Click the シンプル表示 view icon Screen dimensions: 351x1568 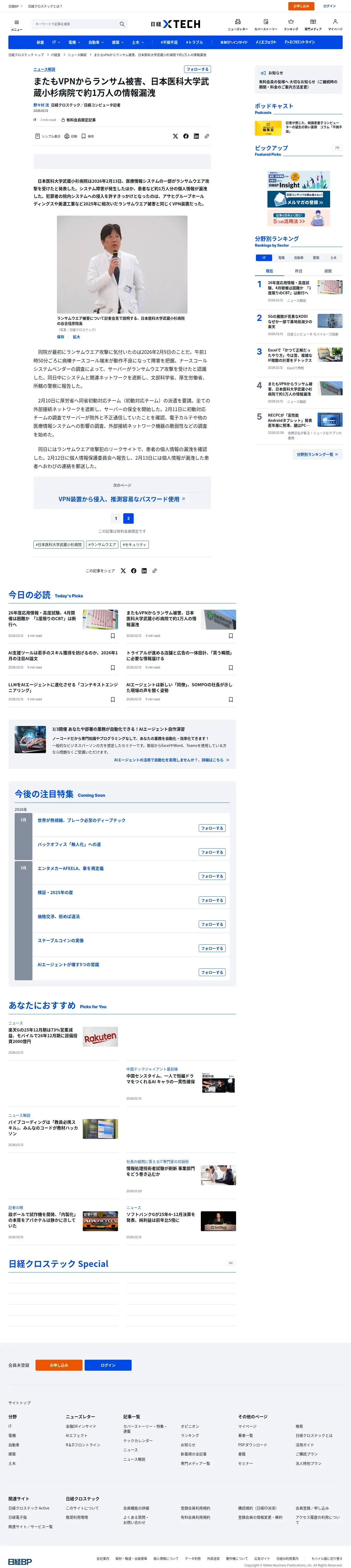pyautogui.click(x=38, y=136)
